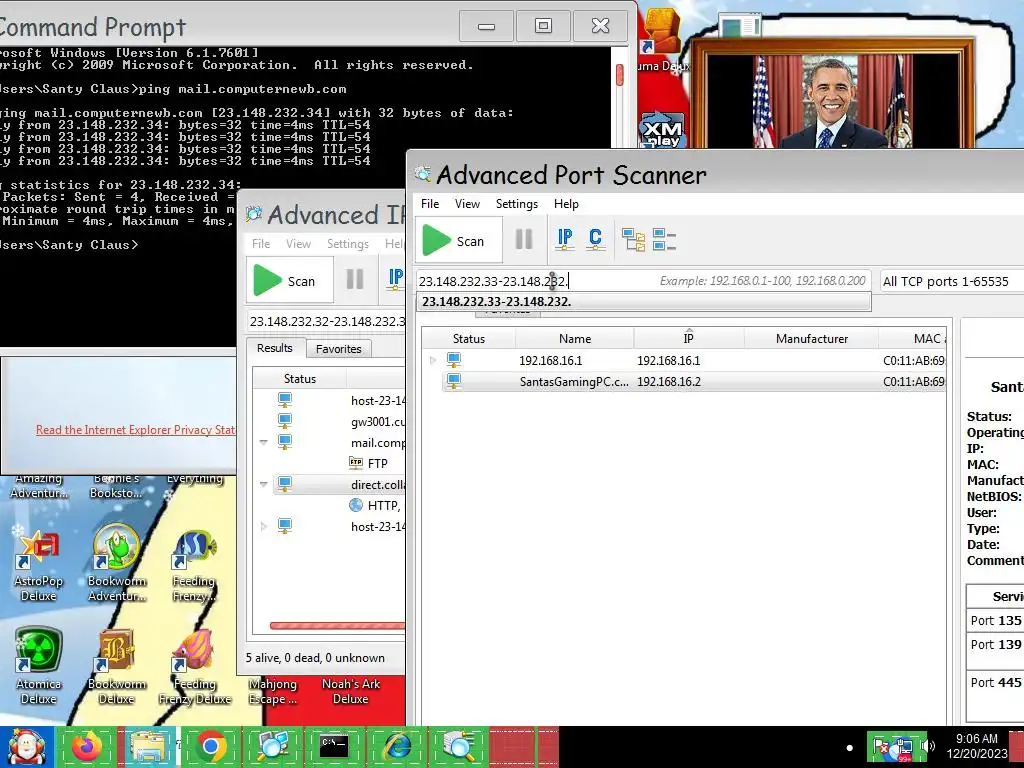The image size is (1024, 768).
Task: Open Atomica Deluxe desktop shortcut
Action: coord(38,666)
